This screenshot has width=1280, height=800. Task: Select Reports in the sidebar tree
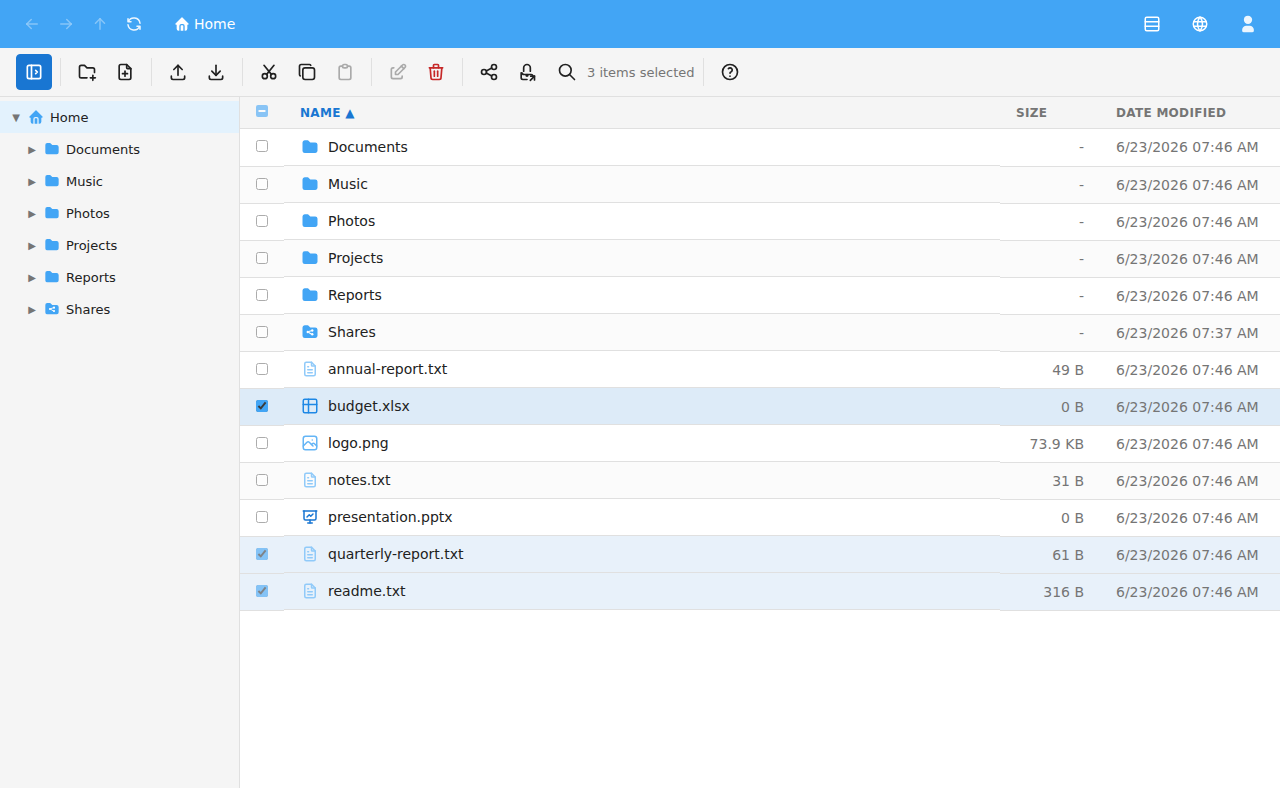click(x=120, y=277)
